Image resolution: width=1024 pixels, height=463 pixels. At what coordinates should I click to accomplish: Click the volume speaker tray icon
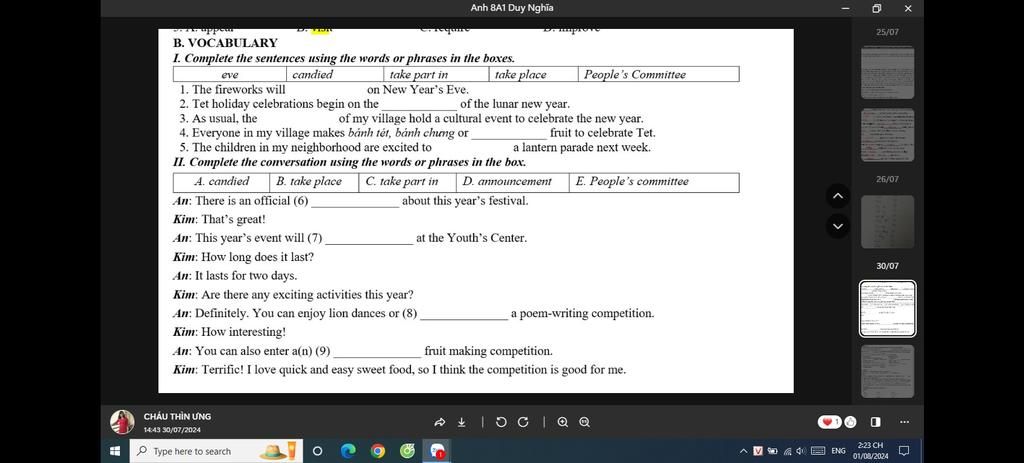[x=801, y=451]
